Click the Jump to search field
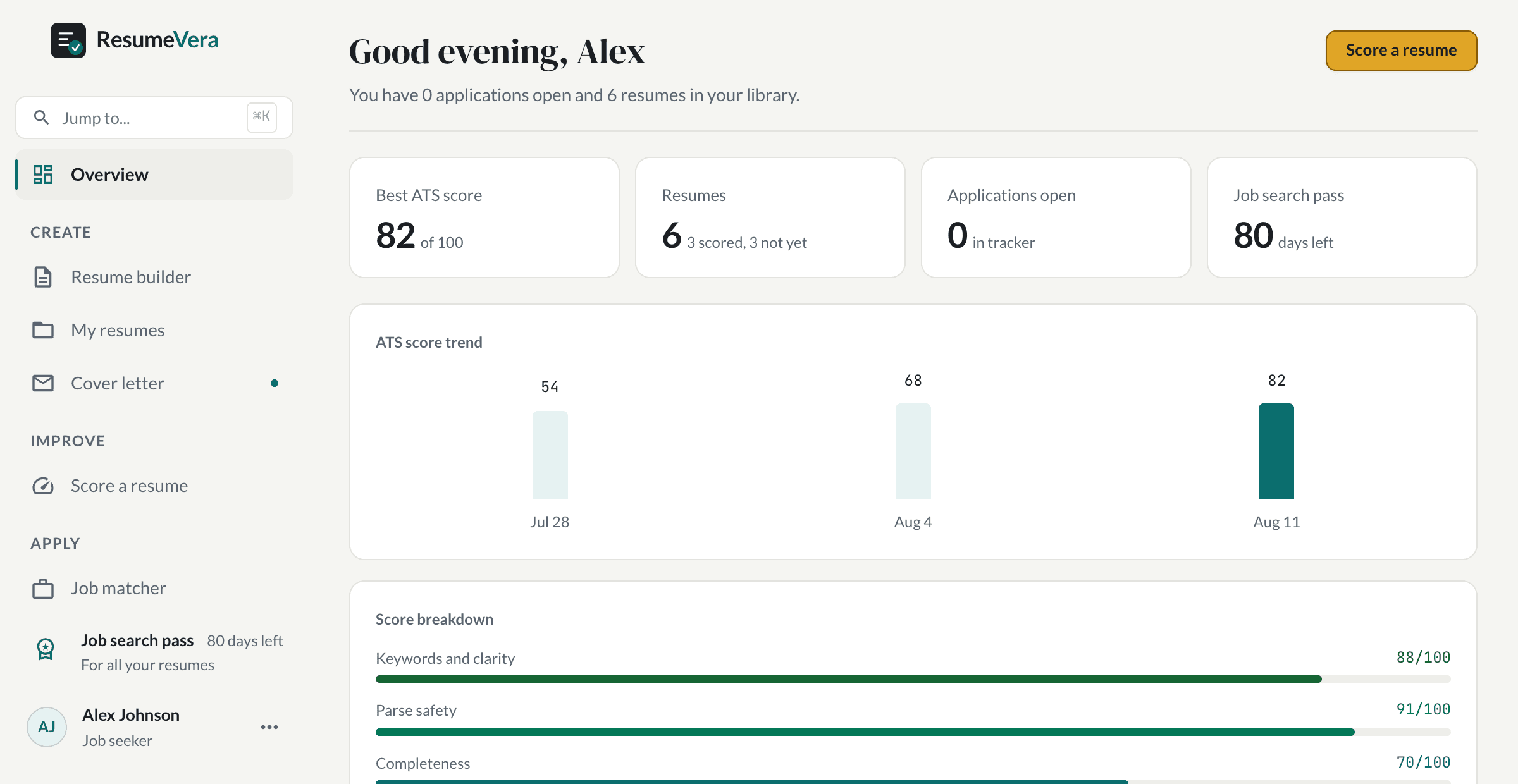Viewport: 1518px width, 784px height. pyautogui.click(x=154, y=118)
